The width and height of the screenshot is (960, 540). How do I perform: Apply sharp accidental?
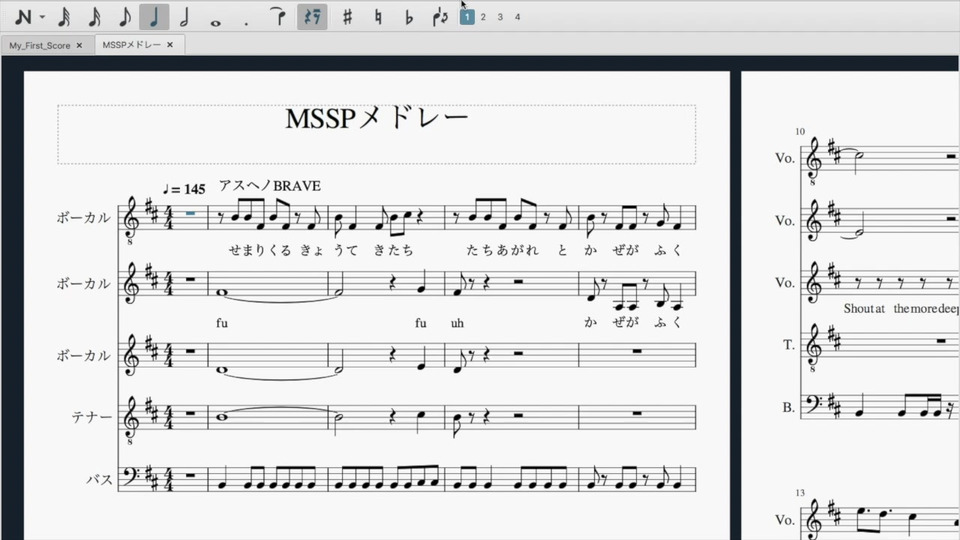347,17
